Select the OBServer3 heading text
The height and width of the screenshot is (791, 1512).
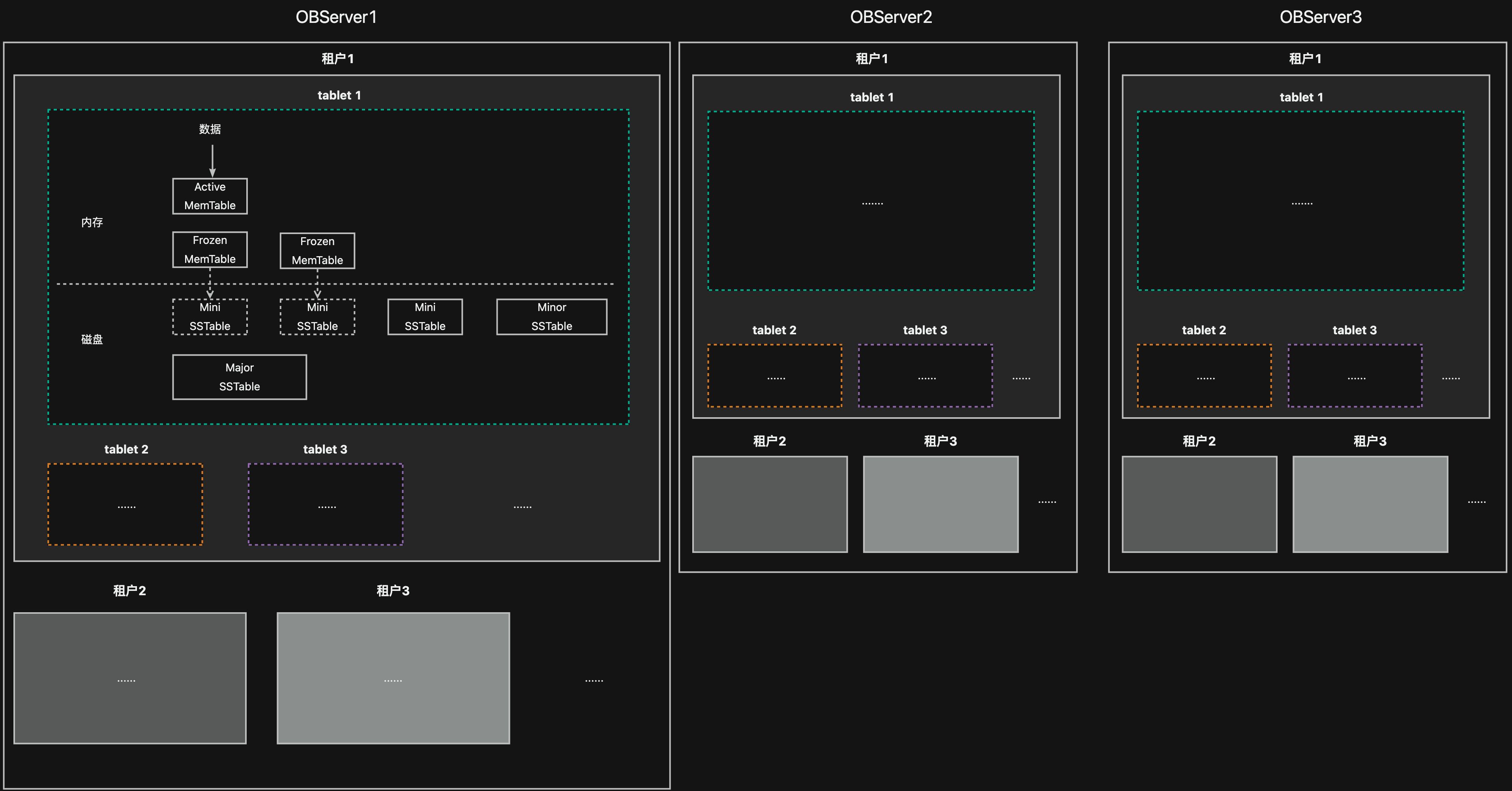tap(1320, 17)
